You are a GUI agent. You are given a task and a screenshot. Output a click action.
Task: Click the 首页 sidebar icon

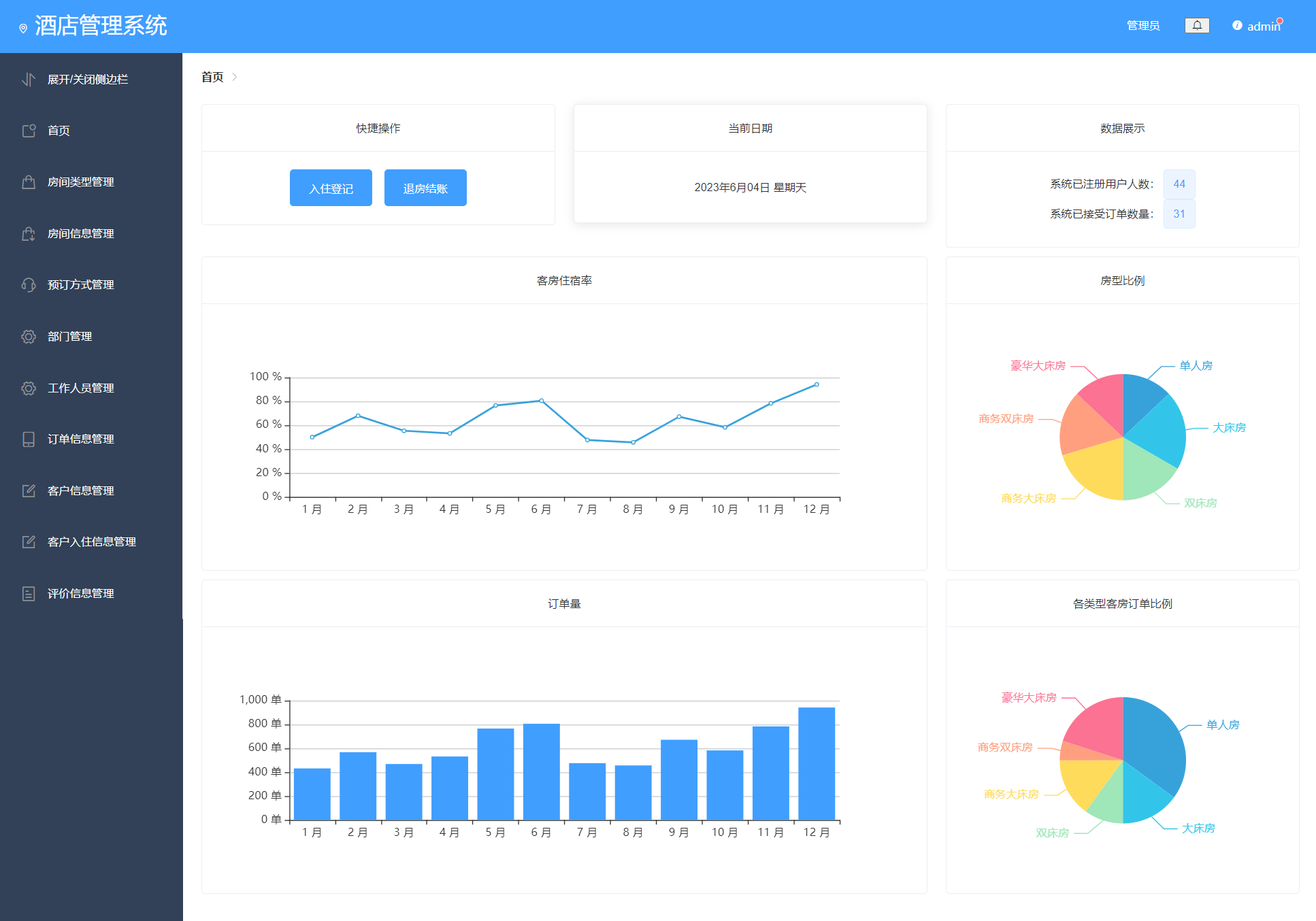tap(29, 131)
